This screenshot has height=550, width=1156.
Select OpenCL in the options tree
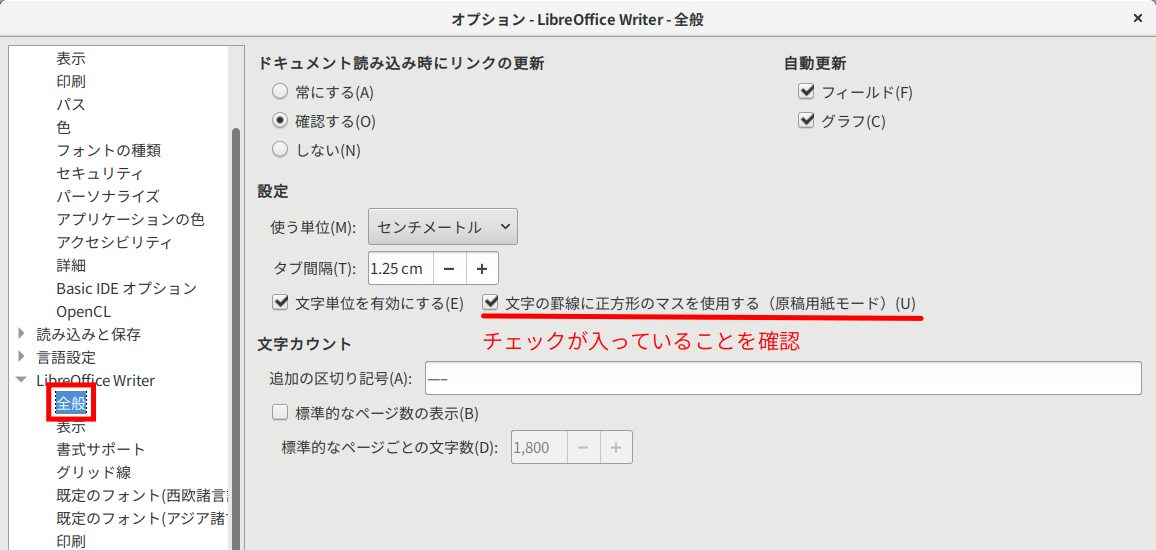pyautogui.click(x=83, y=311)
